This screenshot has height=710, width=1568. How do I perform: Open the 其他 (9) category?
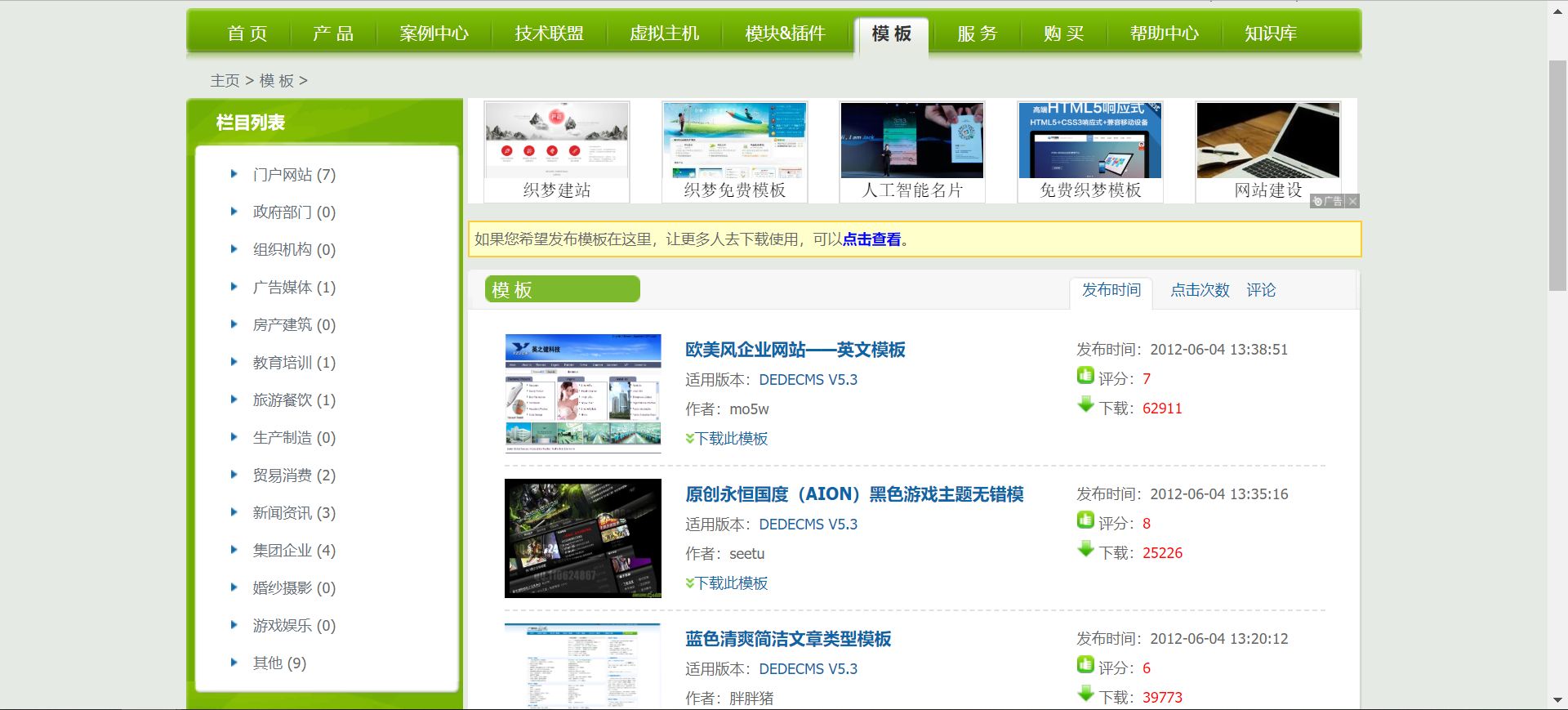pos(279,663)
